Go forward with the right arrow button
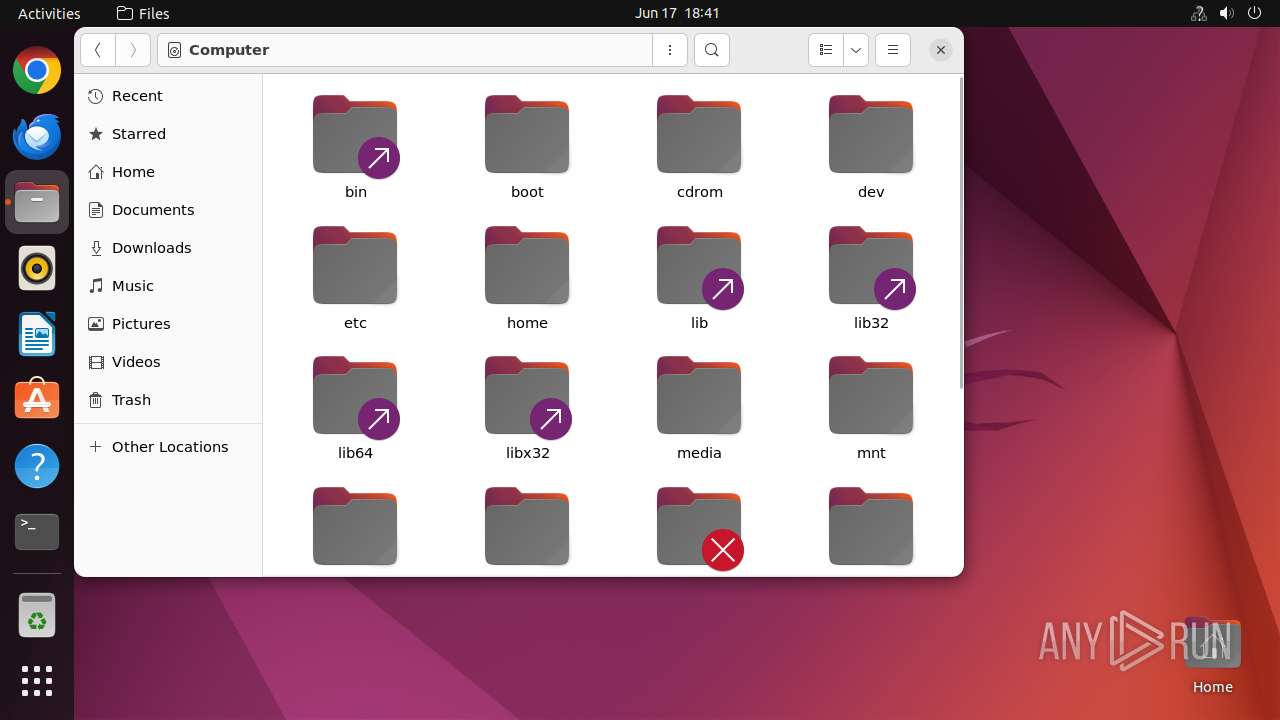1280x720 pixels. point(133,50)
